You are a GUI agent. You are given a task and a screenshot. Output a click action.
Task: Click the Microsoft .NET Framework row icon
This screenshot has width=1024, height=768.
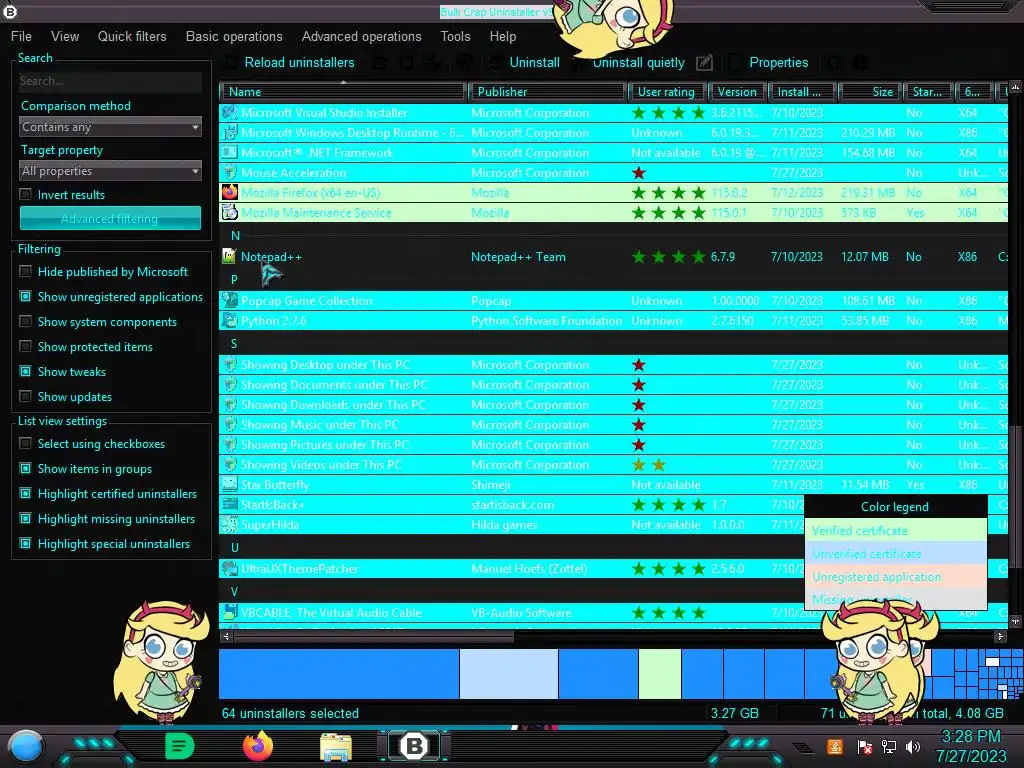click(x=229, y=153)
